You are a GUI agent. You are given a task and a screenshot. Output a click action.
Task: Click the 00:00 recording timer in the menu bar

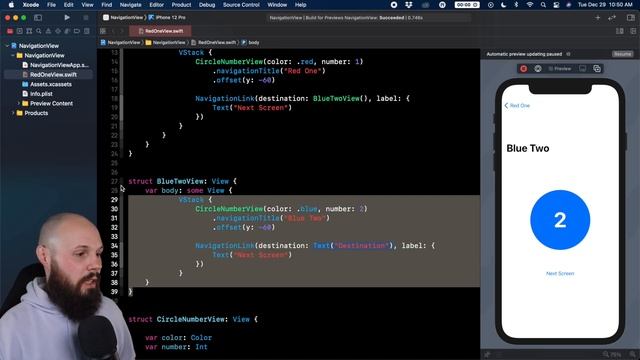click(x=467, y=5)
